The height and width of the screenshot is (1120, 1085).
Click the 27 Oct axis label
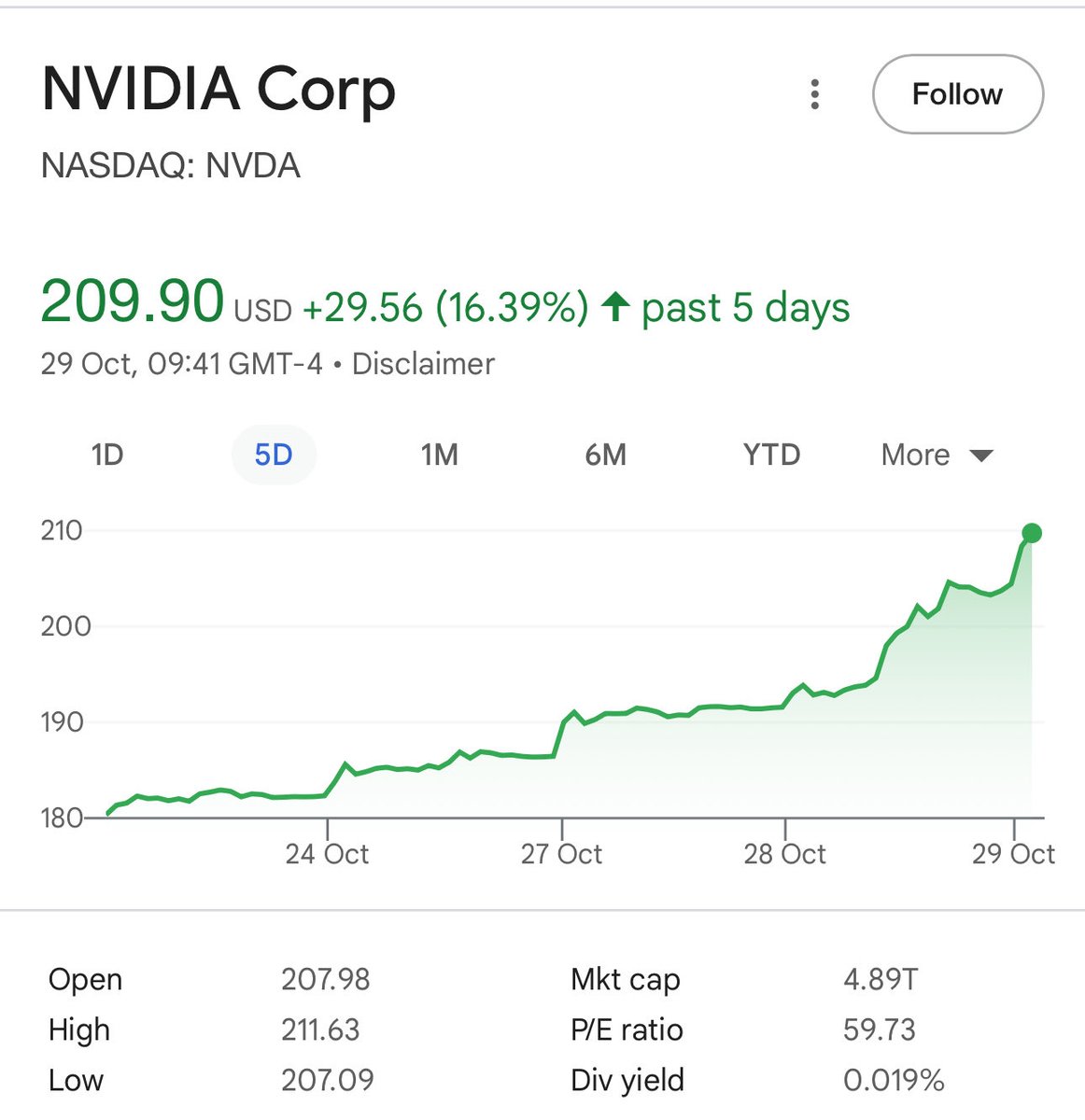(561, 853)
